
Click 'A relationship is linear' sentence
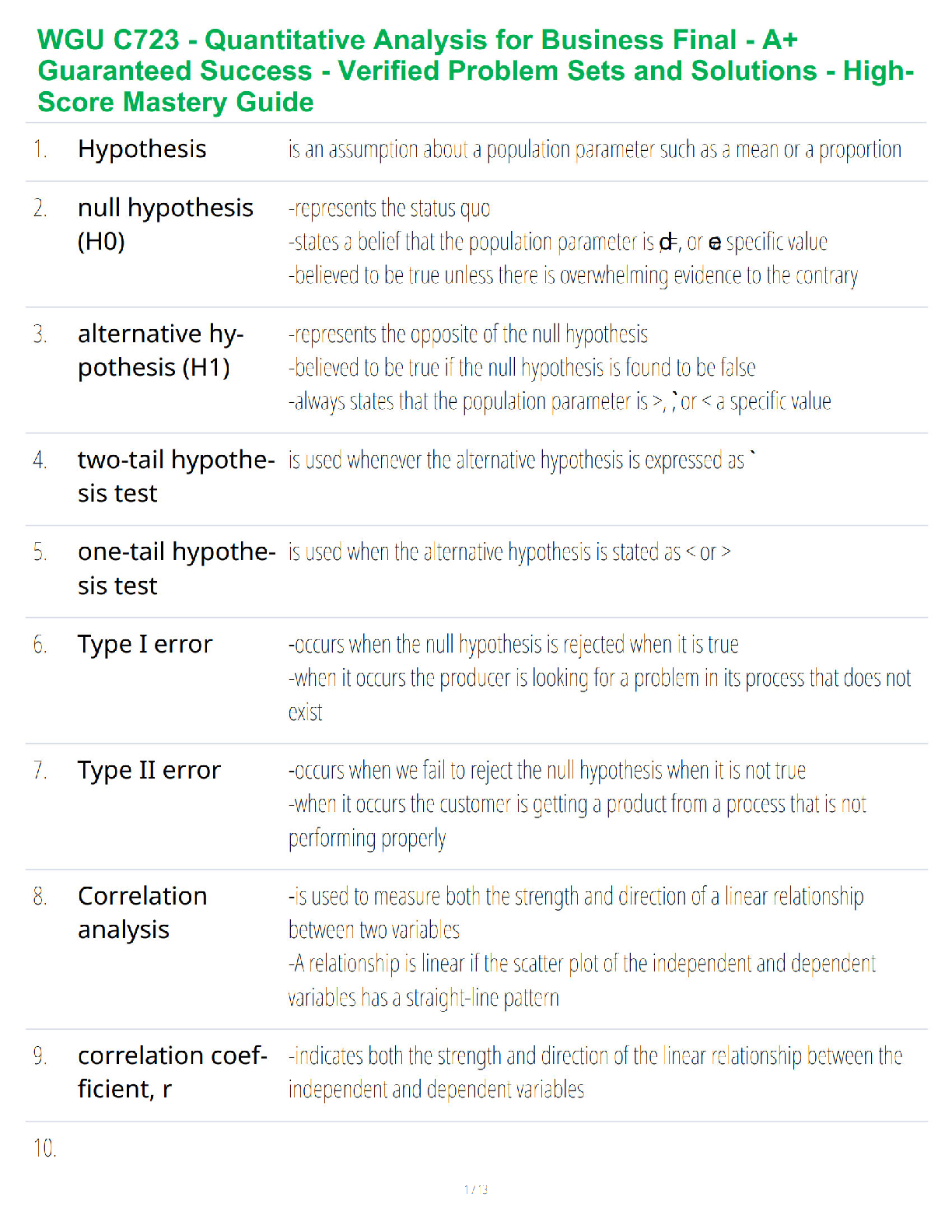582,981
